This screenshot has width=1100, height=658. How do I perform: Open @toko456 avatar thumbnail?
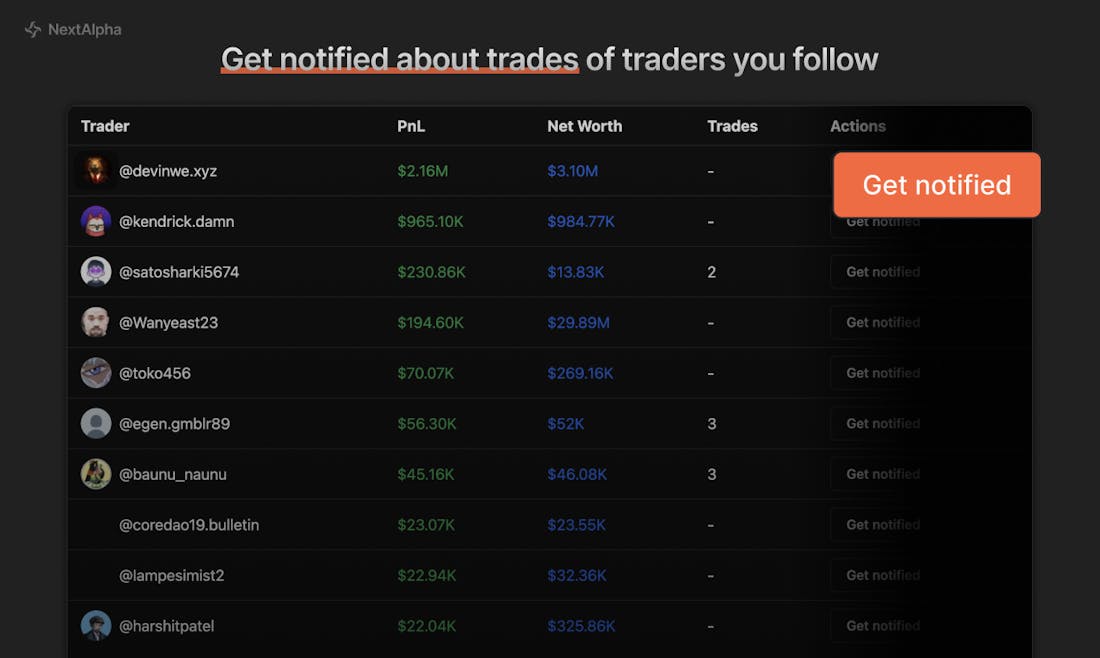(96, 373)
